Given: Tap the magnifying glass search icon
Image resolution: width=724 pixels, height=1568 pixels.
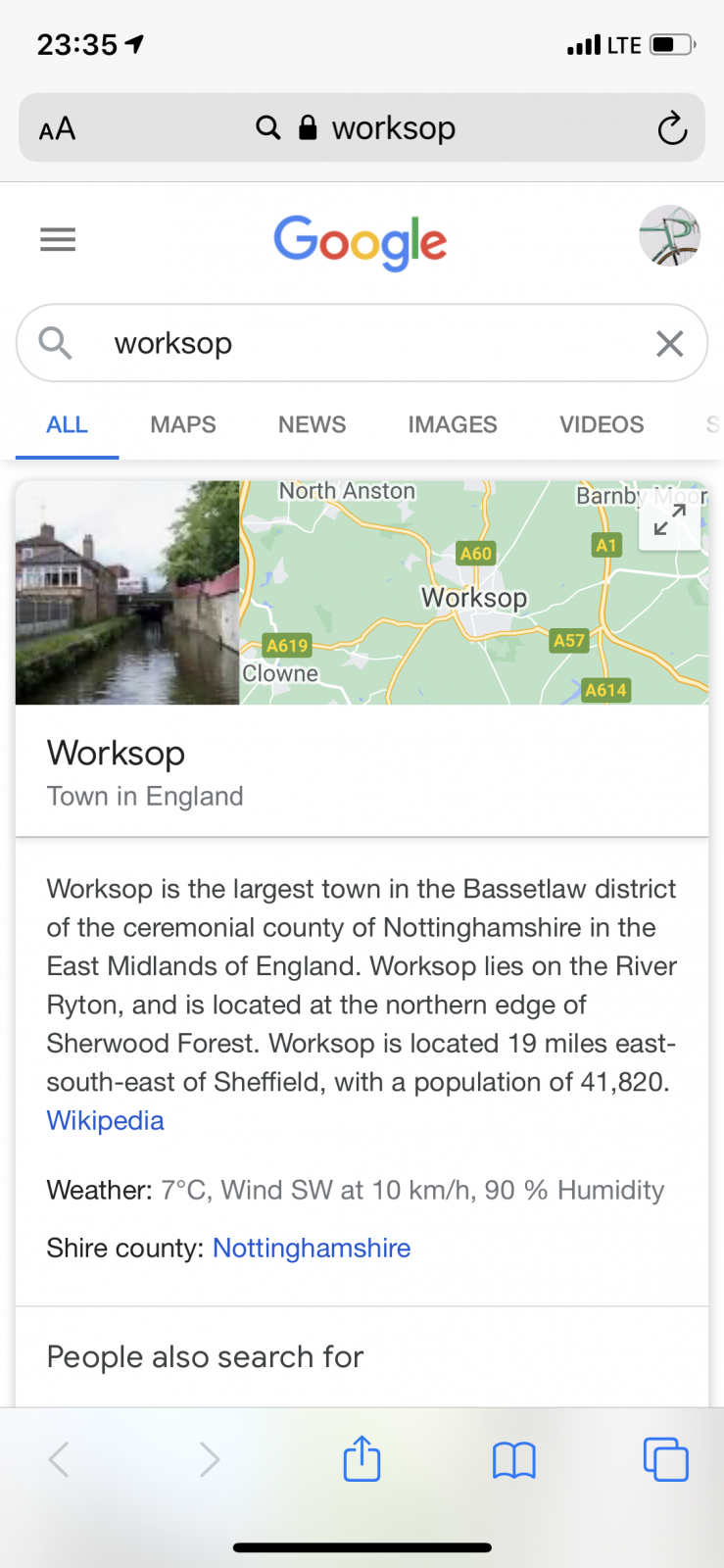Looking at the screenshot, I should point(55,343).
